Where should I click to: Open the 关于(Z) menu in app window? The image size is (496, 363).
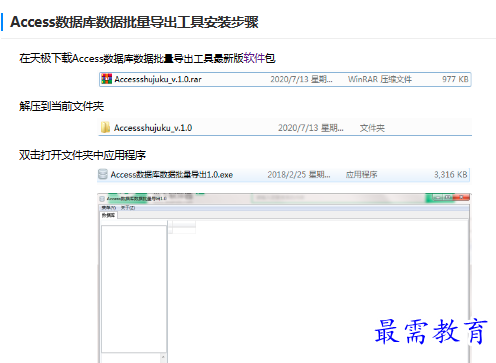[128, 208]
